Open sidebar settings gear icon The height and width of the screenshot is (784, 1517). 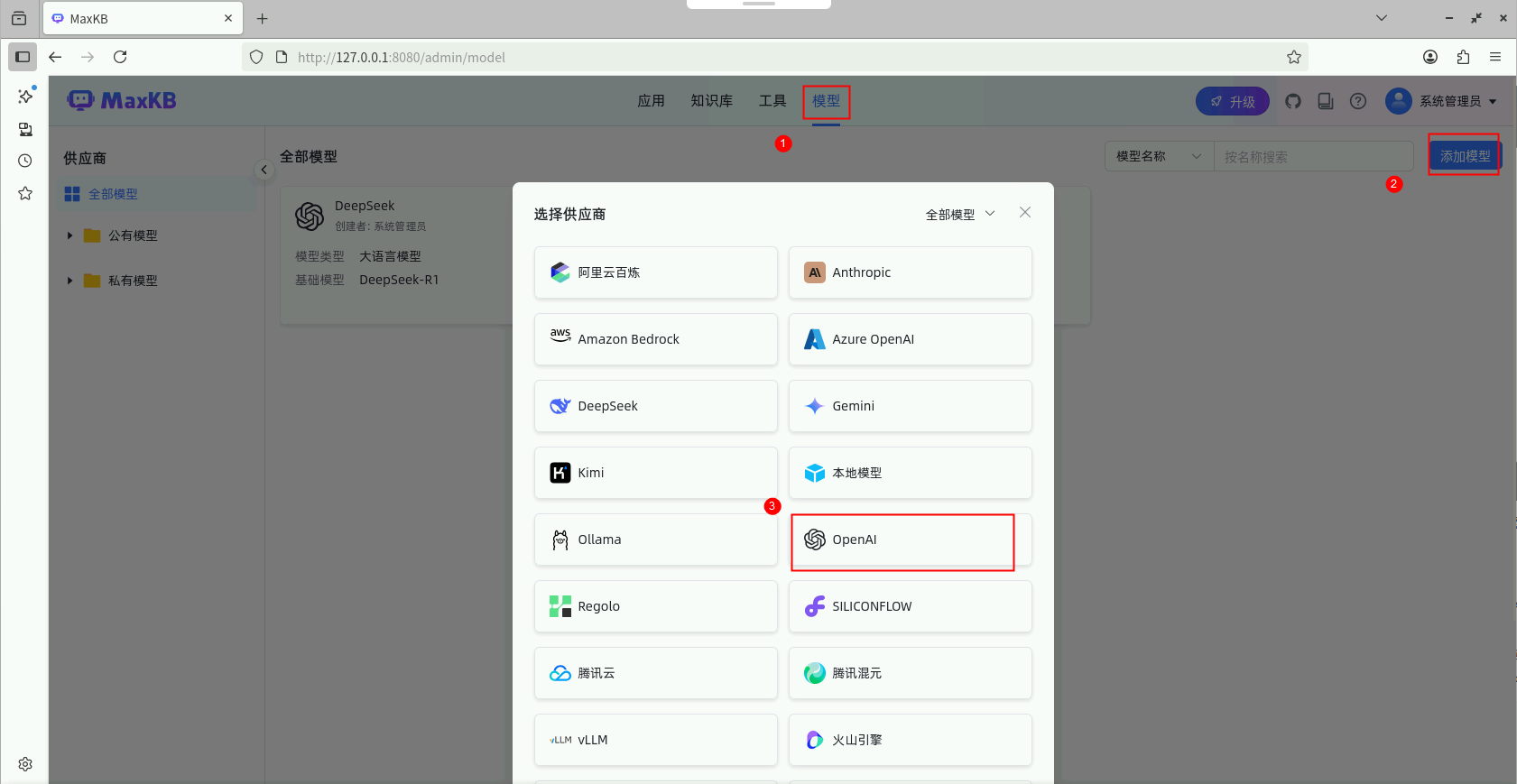pos(25,764)
